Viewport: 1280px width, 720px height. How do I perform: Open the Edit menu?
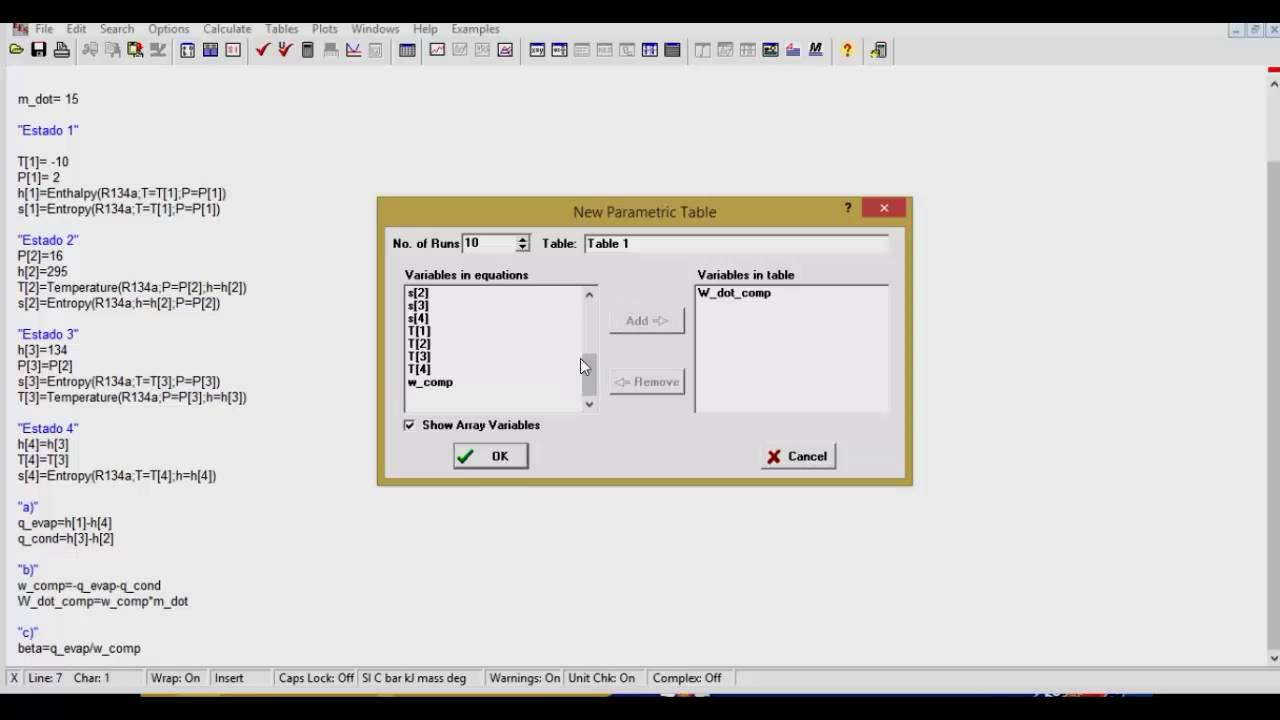coord(77,29)
